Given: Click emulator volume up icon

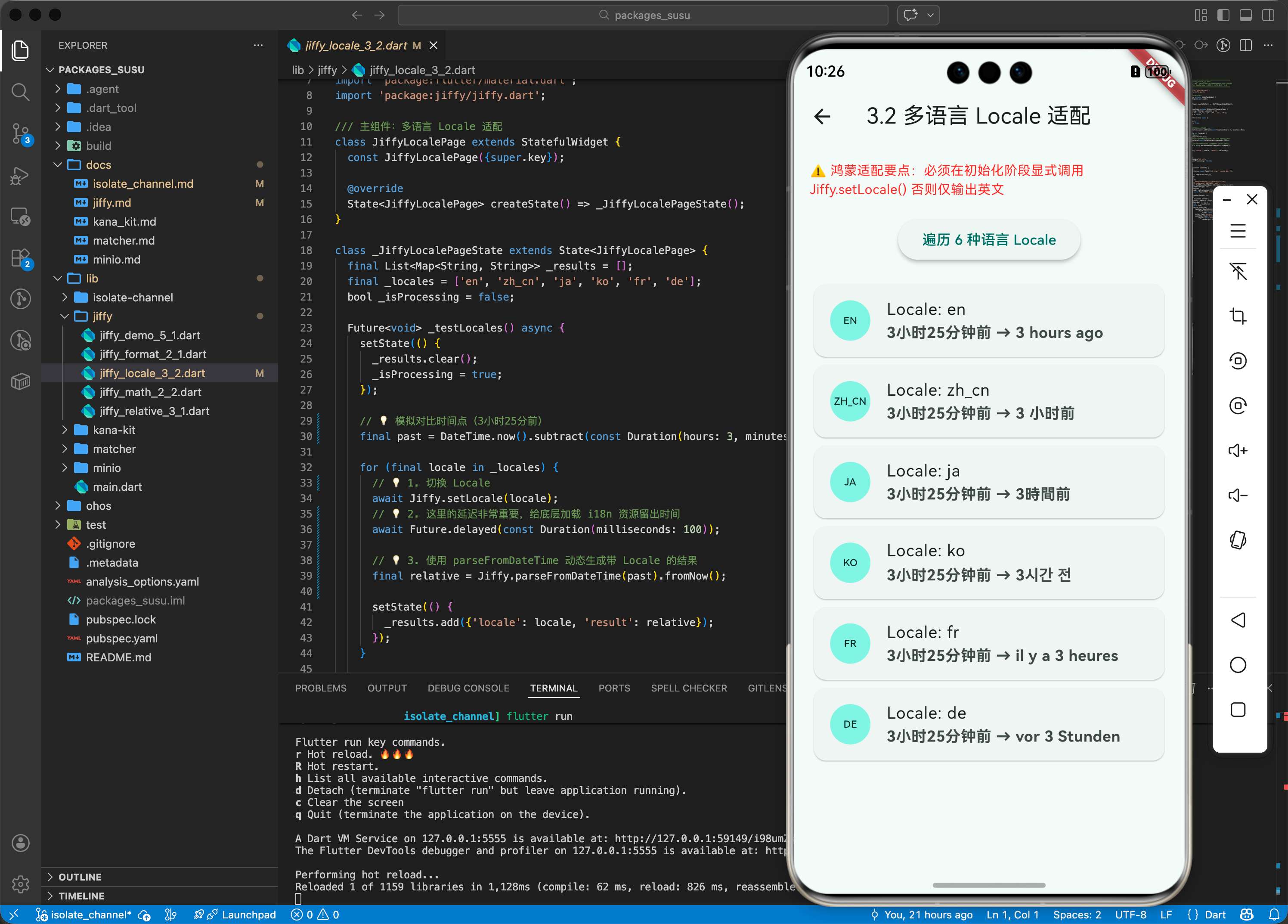Looking at the screenshot, I should tap(1238, 450).
